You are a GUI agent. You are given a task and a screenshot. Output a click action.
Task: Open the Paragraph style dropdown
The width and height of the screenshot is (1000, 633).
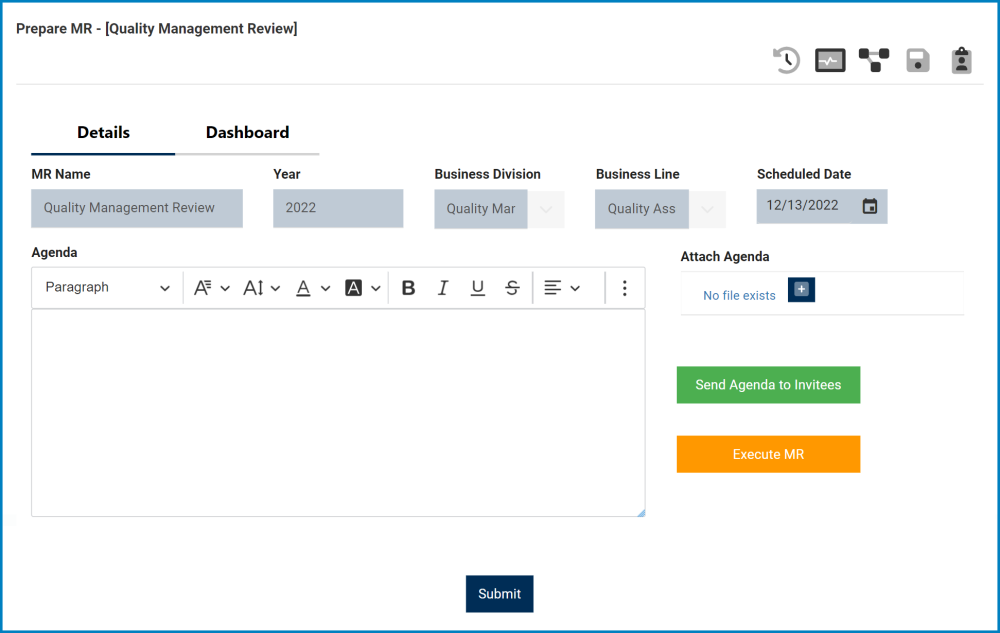105,287
